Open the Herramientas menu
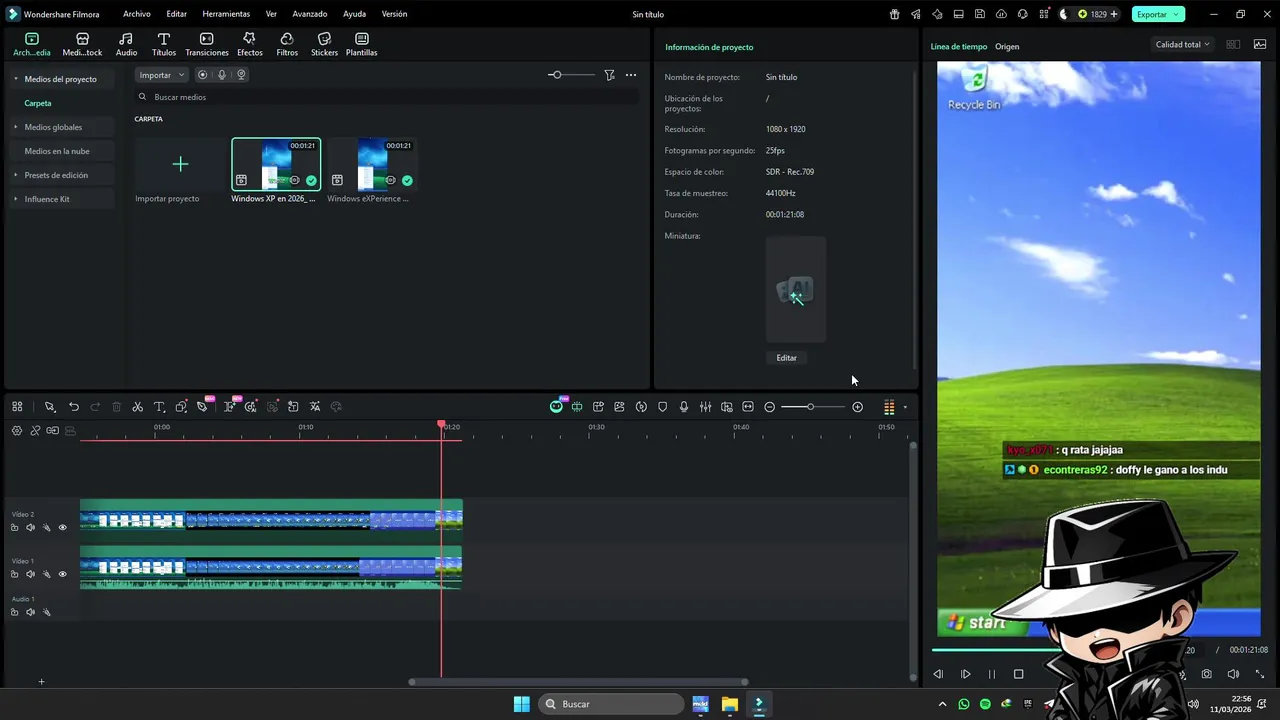 tap(226, 14)
